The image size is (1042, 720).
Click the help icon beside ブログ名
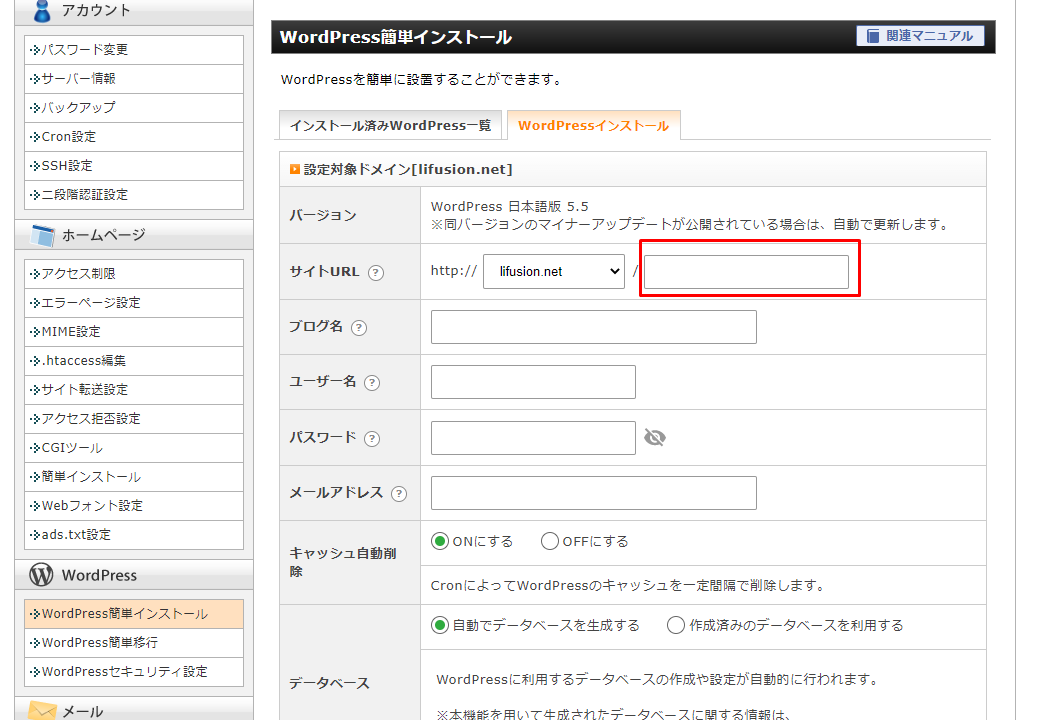(359, 328)
